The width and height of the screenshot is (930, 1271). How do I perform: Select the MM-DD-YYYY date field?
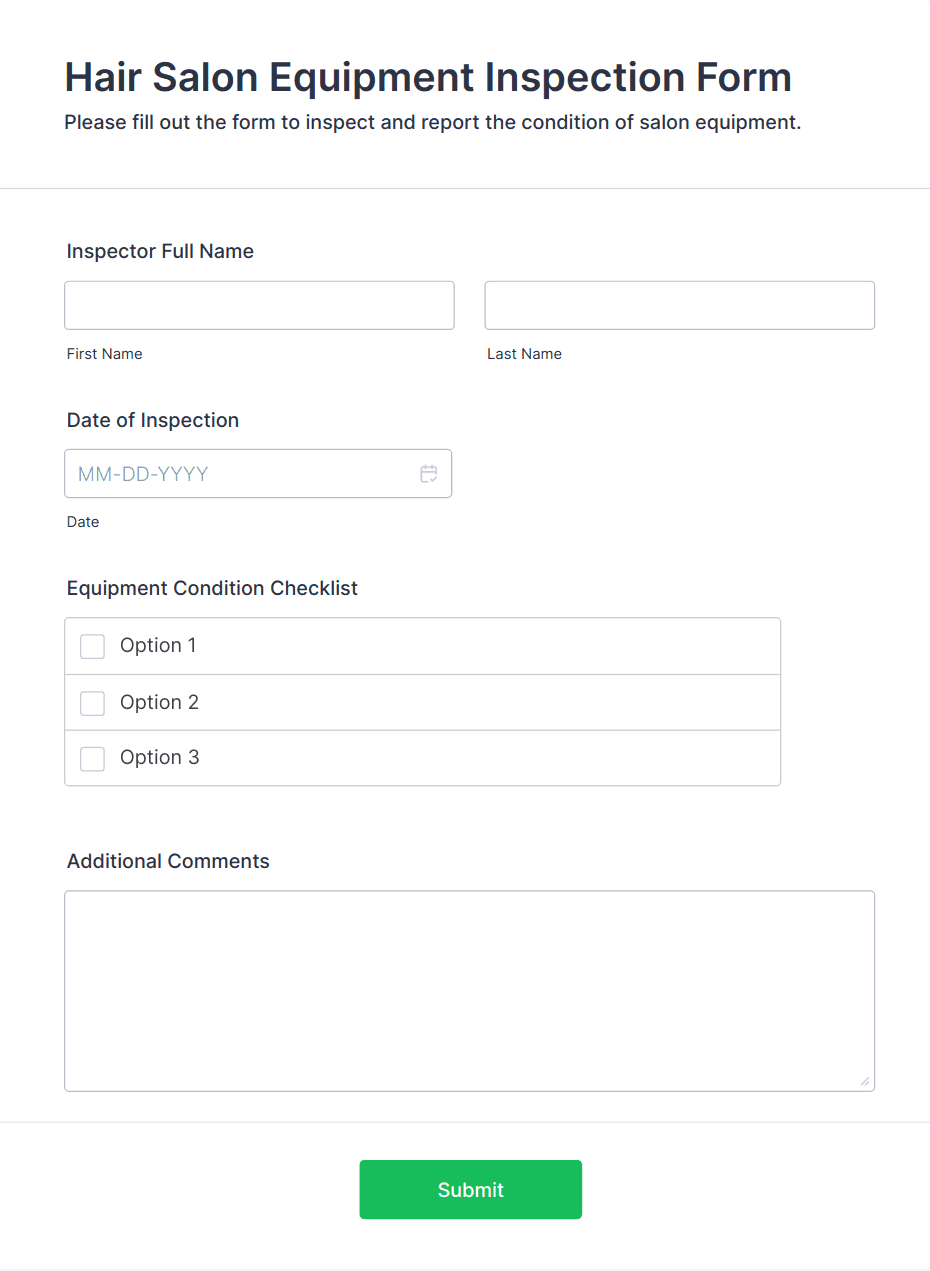pyautogui.click(x=258, y=474)
